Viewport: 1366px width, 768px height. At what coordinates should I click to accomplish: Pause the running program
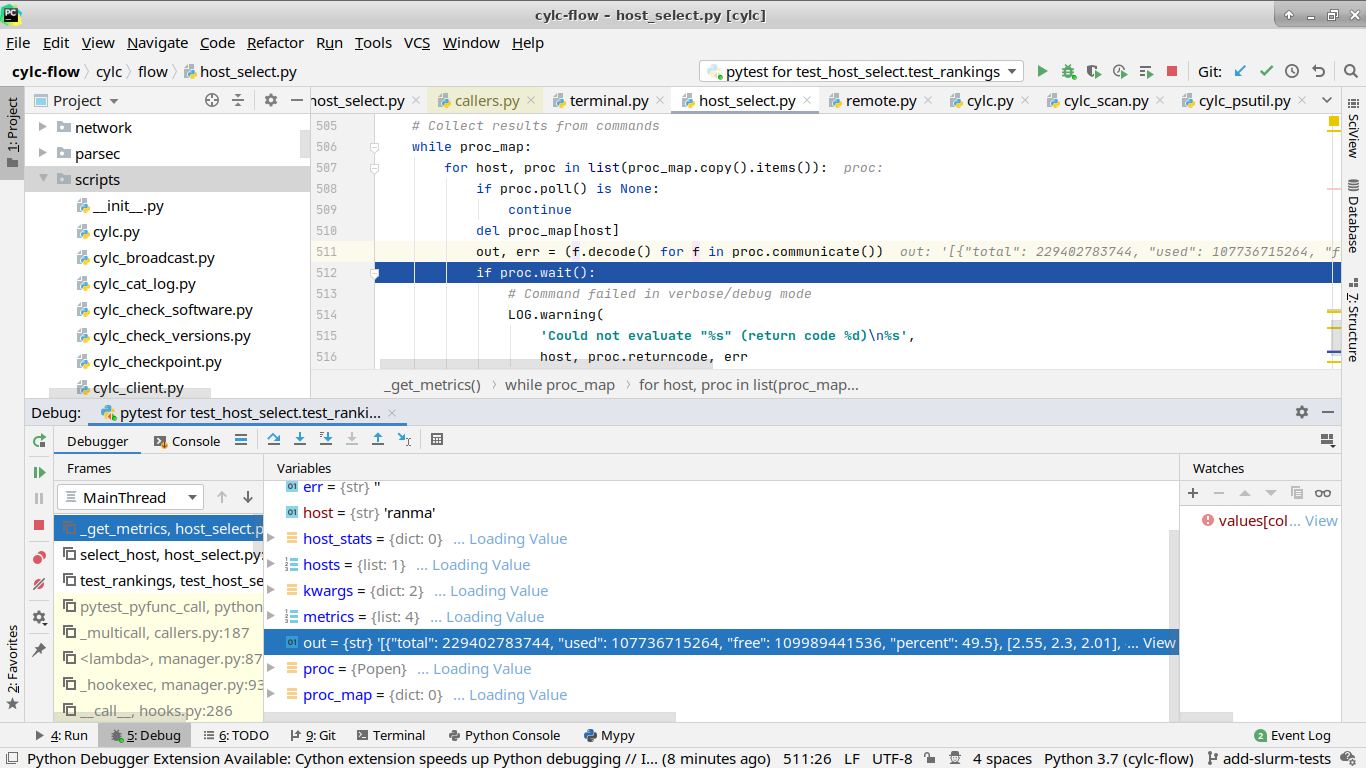click(38, 497)
